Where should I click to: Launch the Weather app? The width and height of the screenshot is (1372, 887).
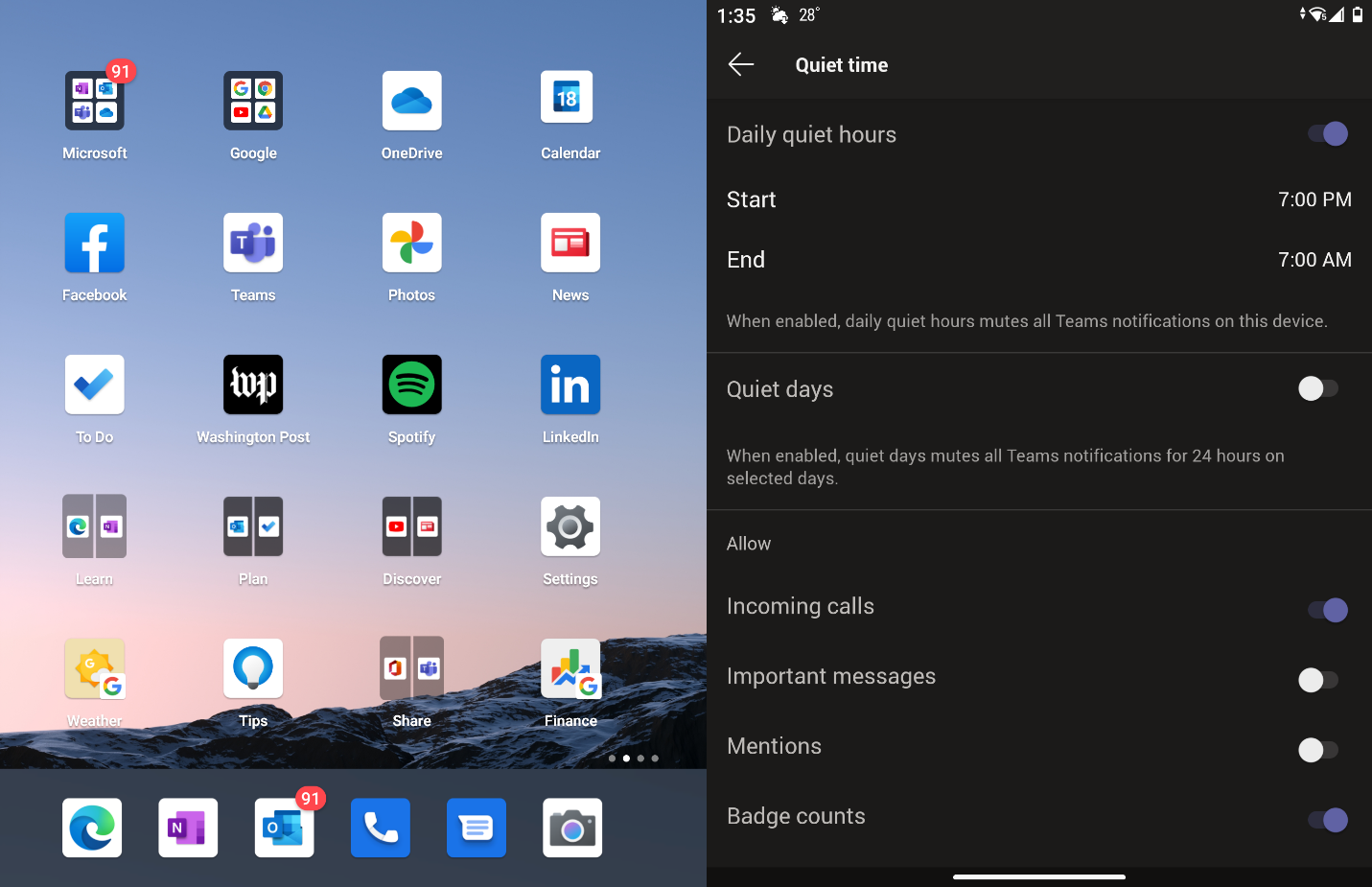(95, 668)
